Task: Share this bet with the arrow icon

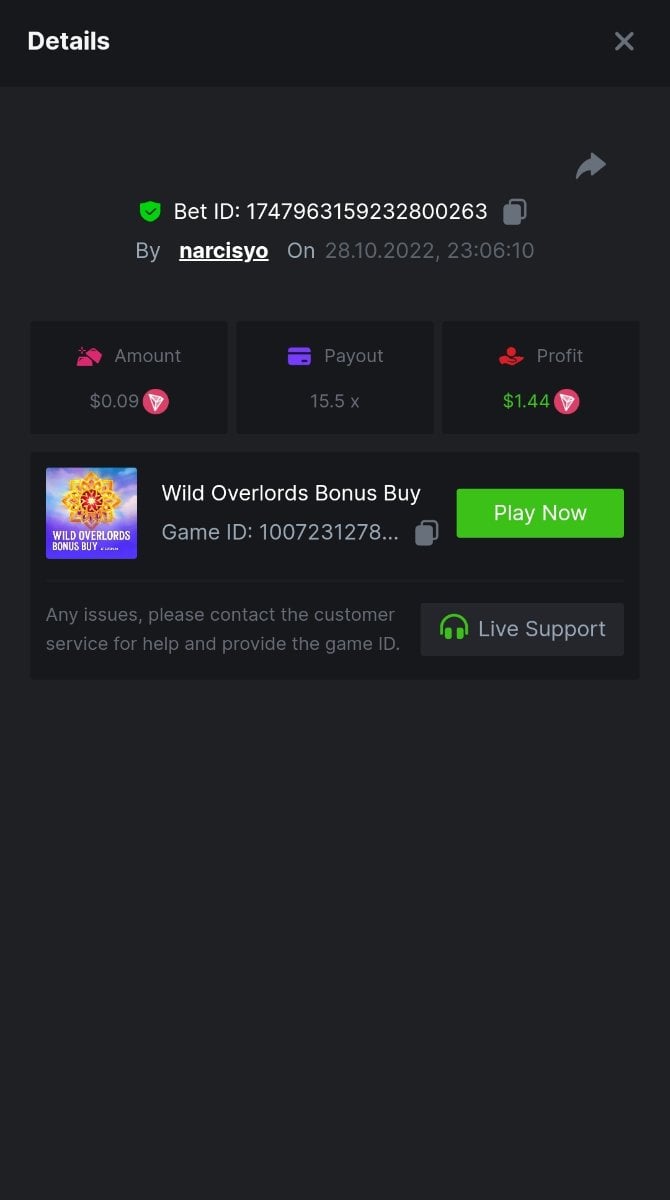Action: click(x=591, y=166)
